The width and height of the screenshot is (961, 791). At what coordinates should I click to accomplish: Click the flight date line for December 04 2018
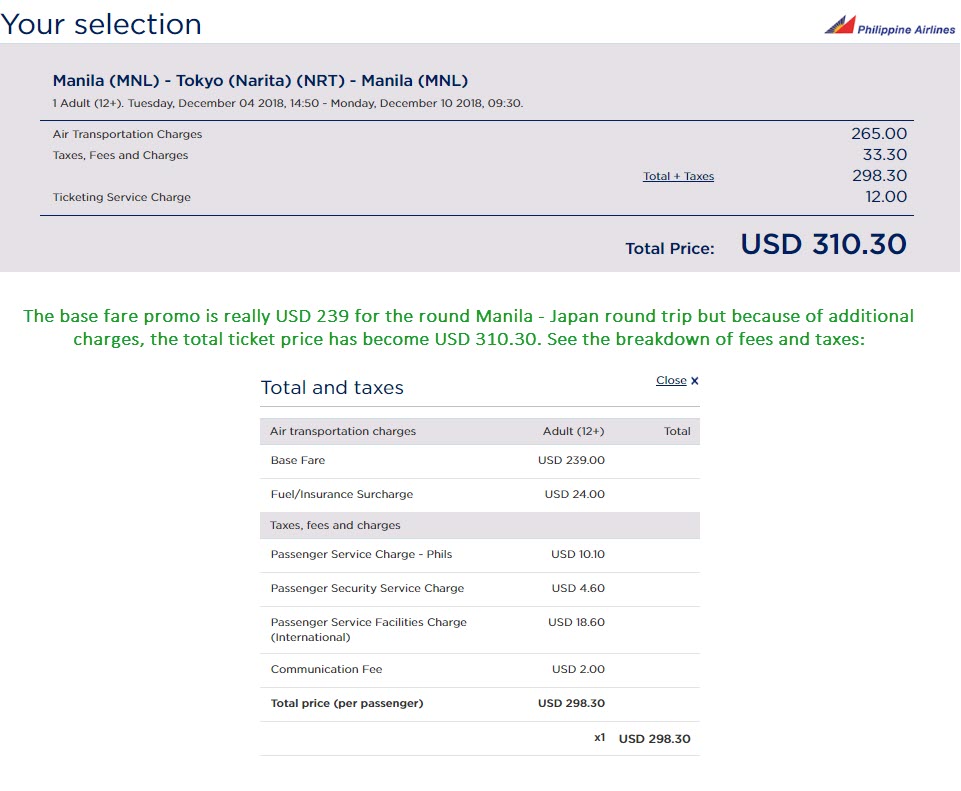pyautogui.click(x=287, y=103)
